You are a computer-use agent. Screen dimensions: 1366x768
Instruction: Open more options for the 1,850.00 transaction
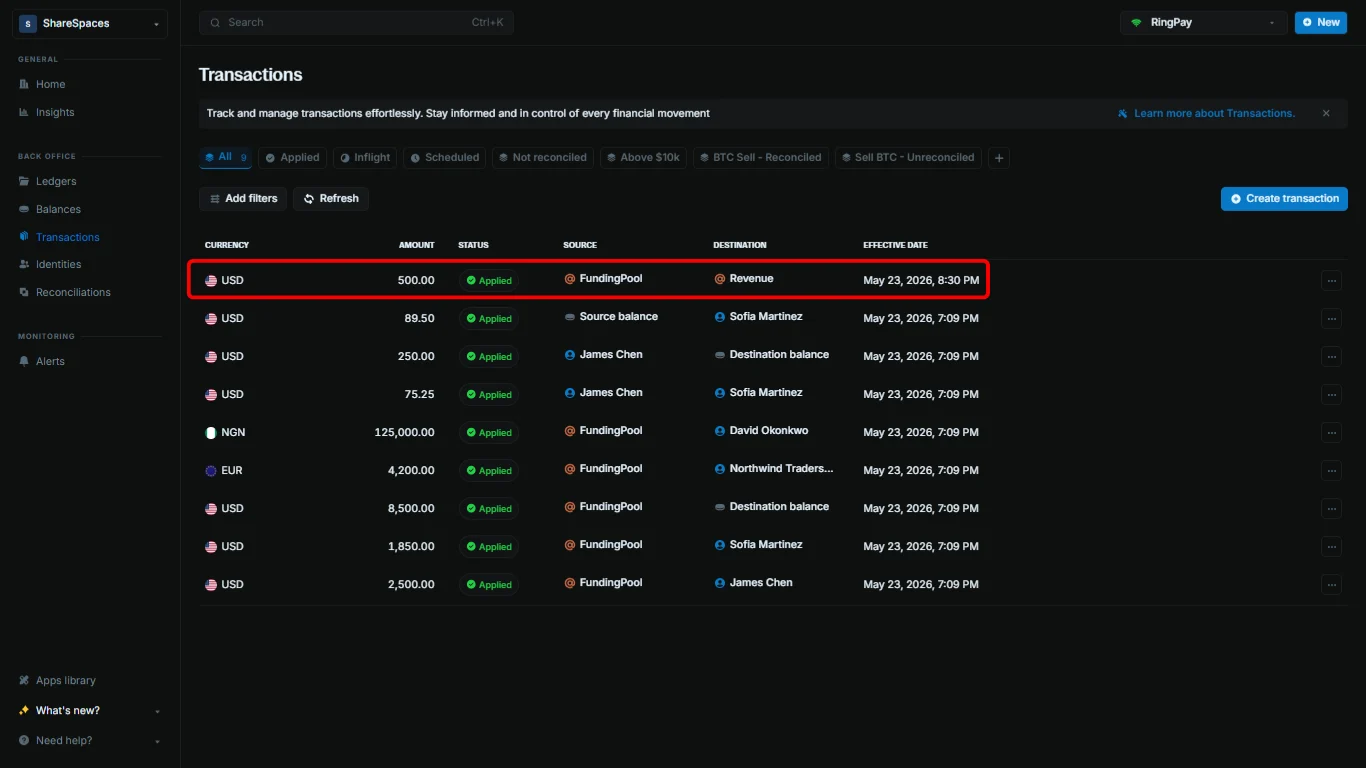[x=1331, y=547]
